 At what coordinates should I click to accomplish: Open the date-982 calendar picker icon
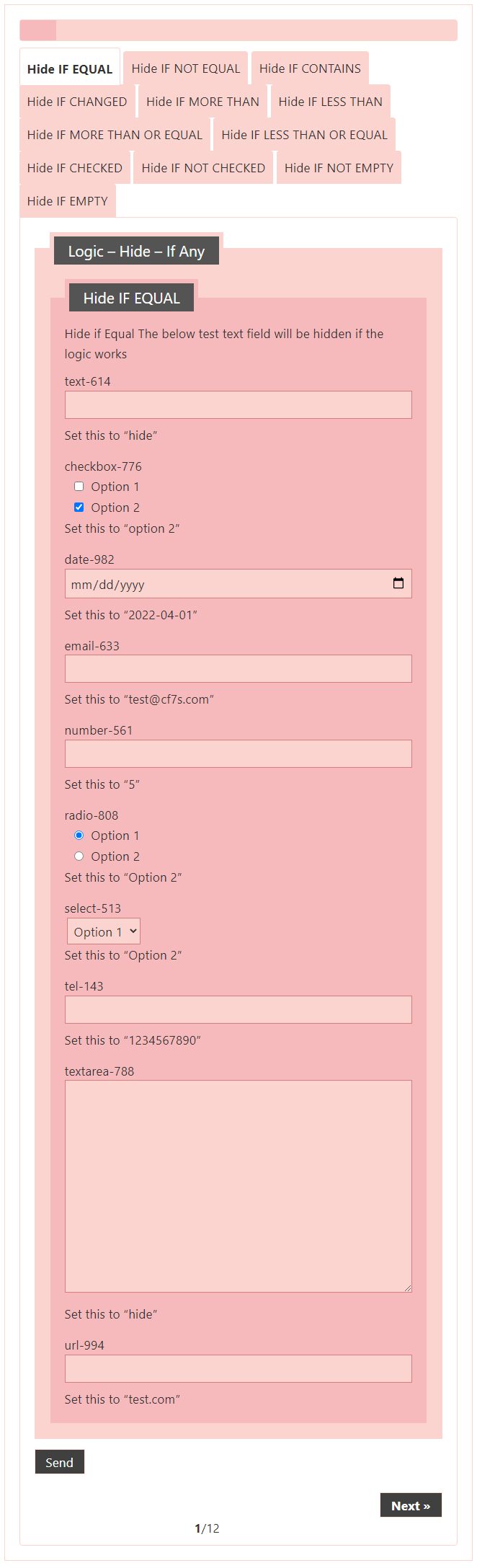[398, 583]
